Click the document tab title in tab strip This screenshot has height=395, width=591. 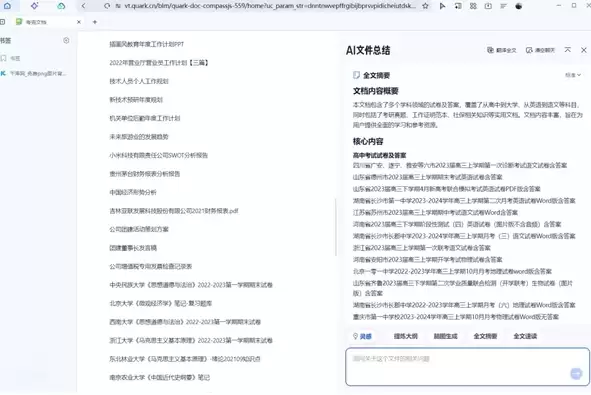pos(36,22)
